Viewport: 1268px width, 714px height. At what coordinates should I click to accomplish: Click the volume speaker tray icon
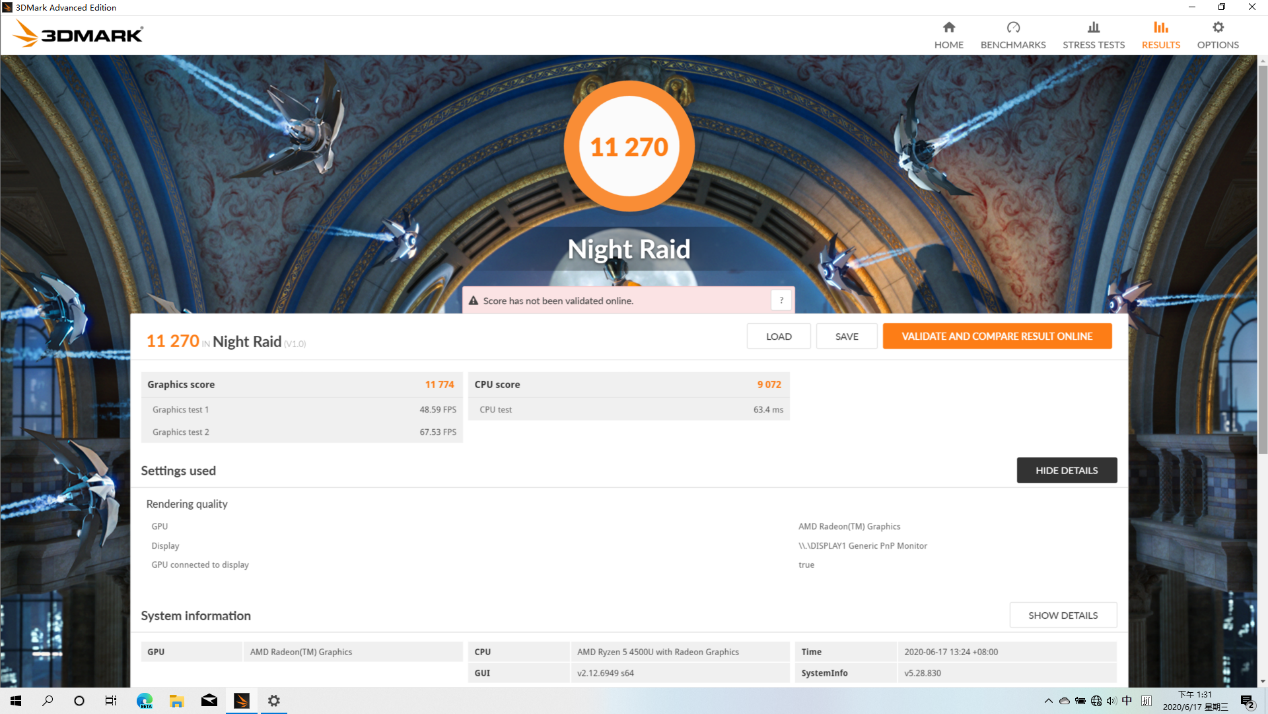pyautogui.click(x=1111, y=701)
